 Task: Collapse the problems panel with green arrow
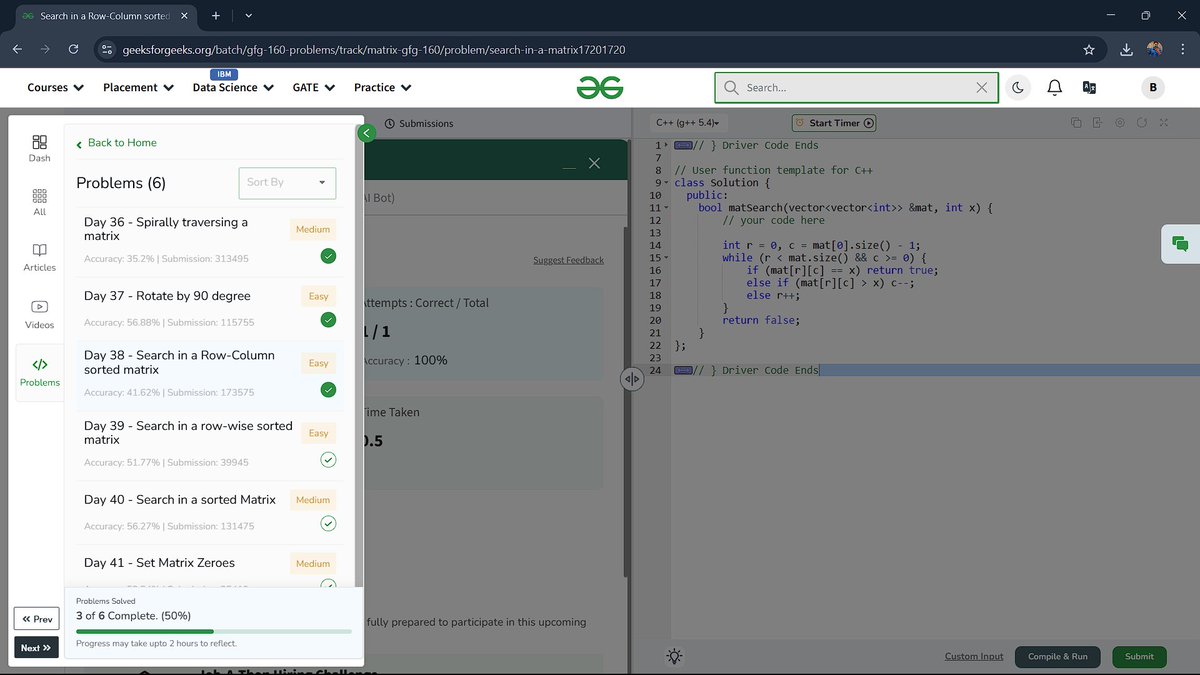point(366,133)
